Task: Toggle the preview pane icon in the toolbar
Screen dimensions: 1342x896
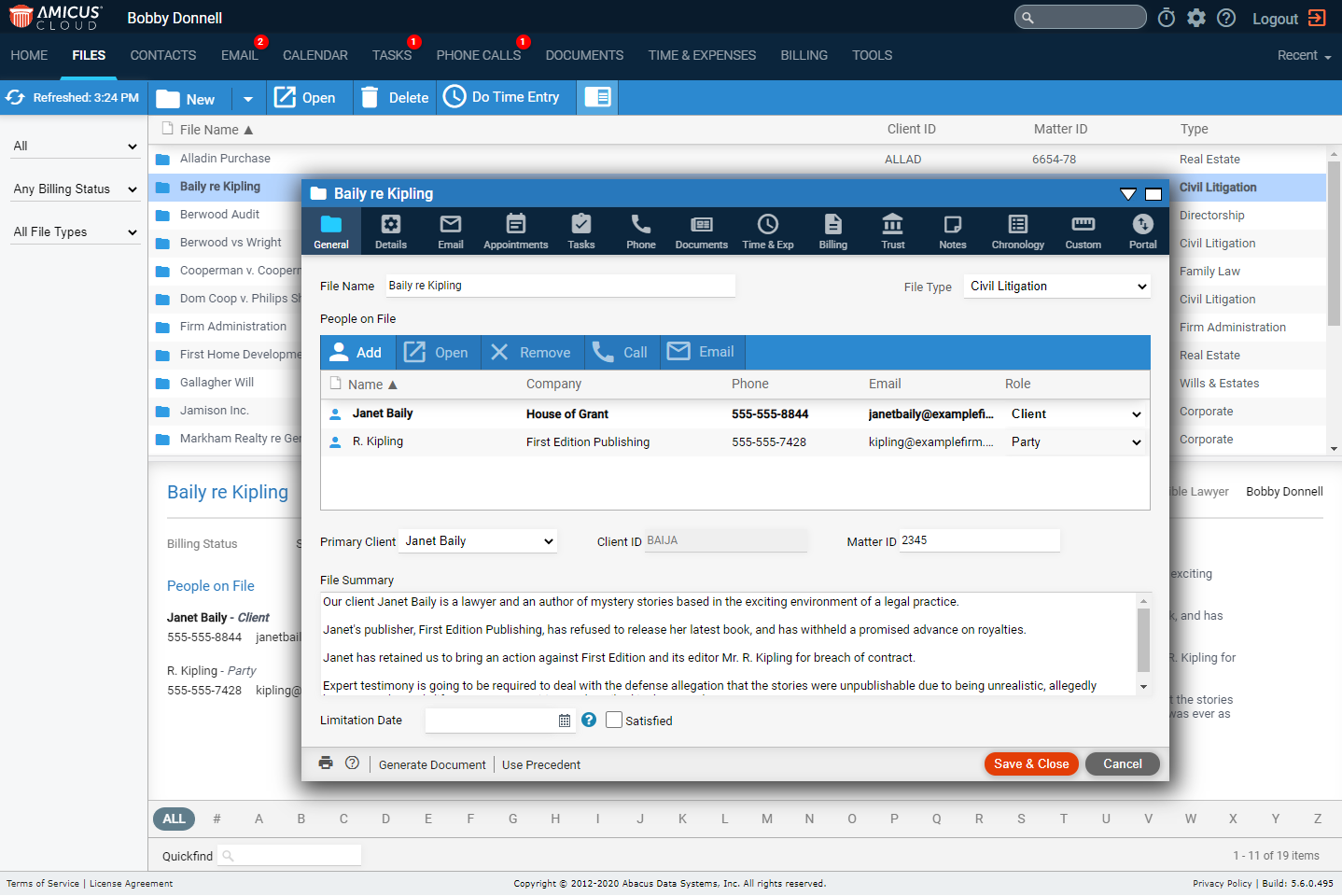Action: 597,97
